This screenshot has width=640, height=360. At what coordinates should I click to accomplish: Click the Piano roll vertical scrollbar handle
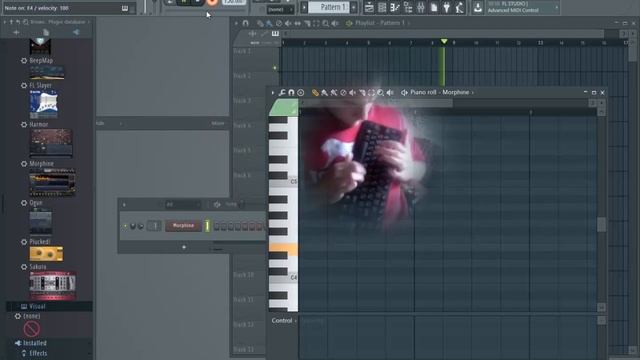(x=601, y=224)
